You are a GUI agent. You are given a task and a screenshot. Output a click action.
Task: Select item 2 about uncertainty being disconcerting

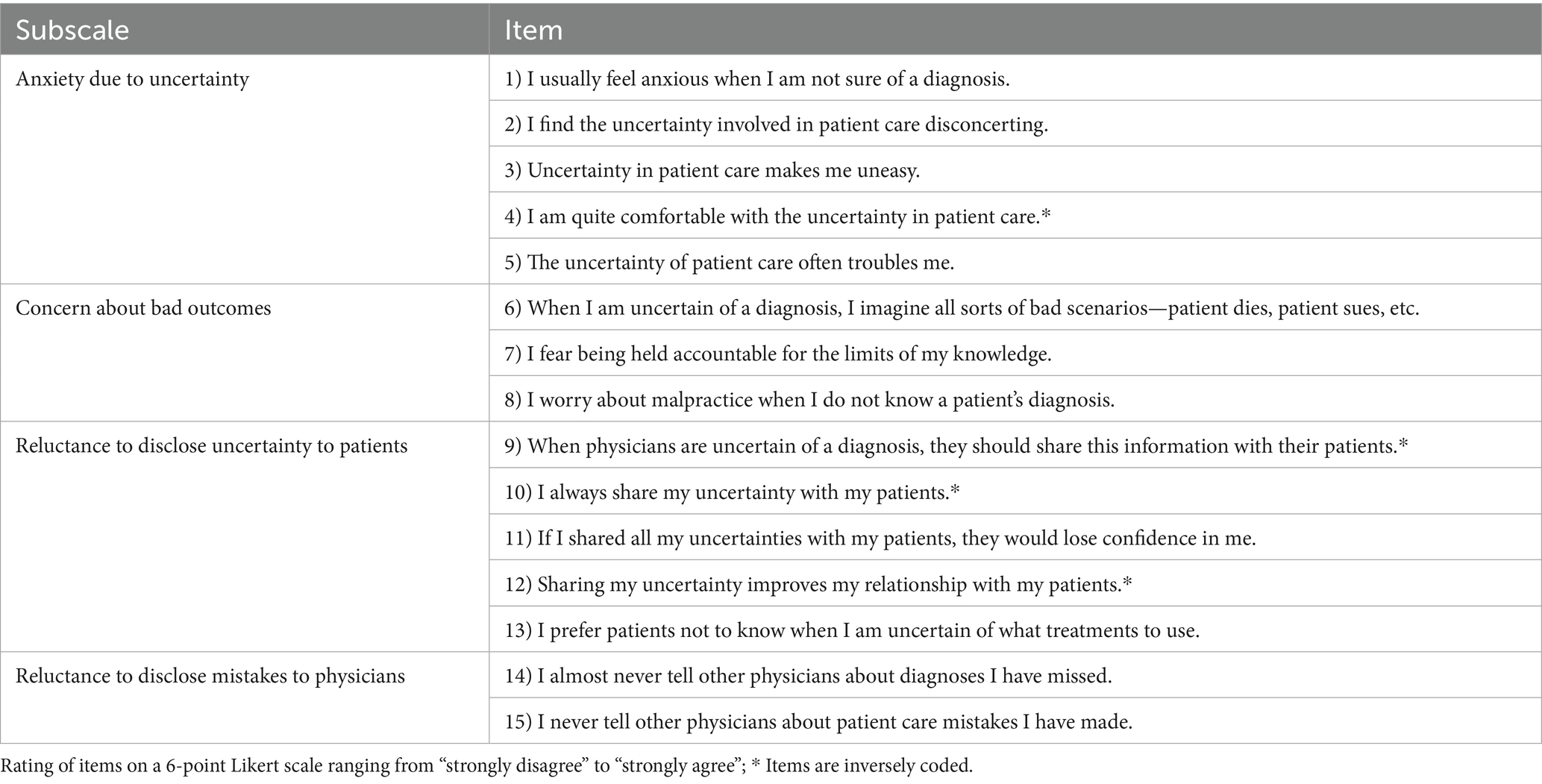pyautogui.click(x=776, y=125)
